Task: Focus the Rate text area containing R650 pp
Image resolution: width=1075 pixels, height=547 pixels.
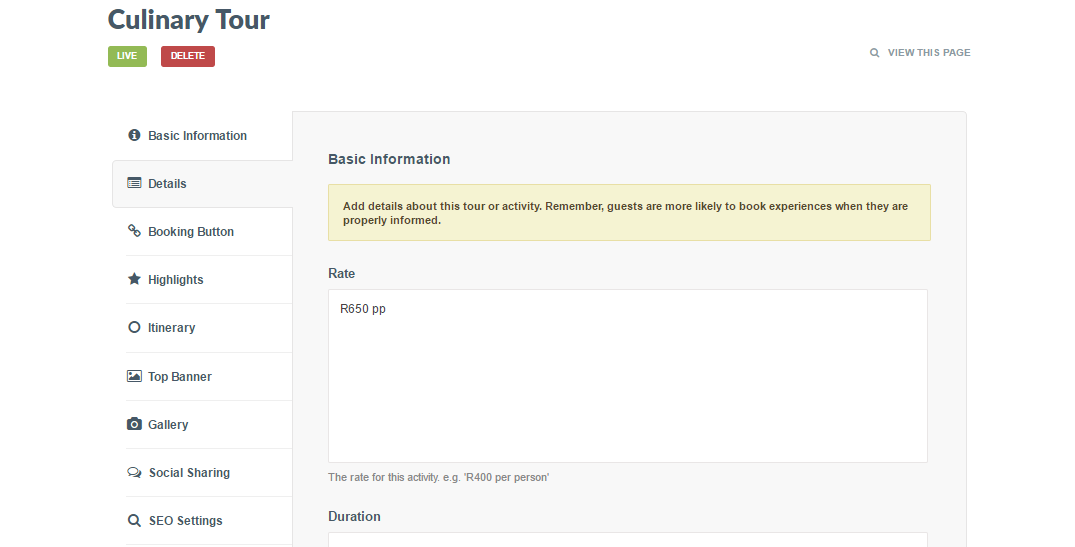Action: pos(627,376)
